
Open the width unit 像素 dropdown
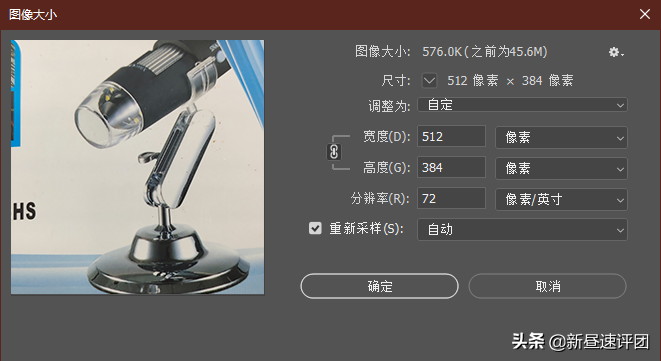coord(561,137)
